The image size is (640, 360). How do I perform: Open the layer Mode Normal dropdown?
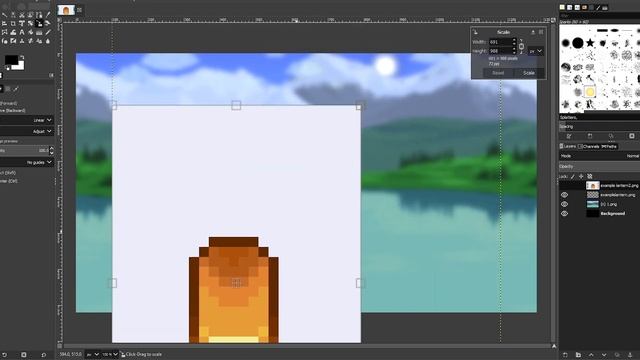[x=600, y=156]
